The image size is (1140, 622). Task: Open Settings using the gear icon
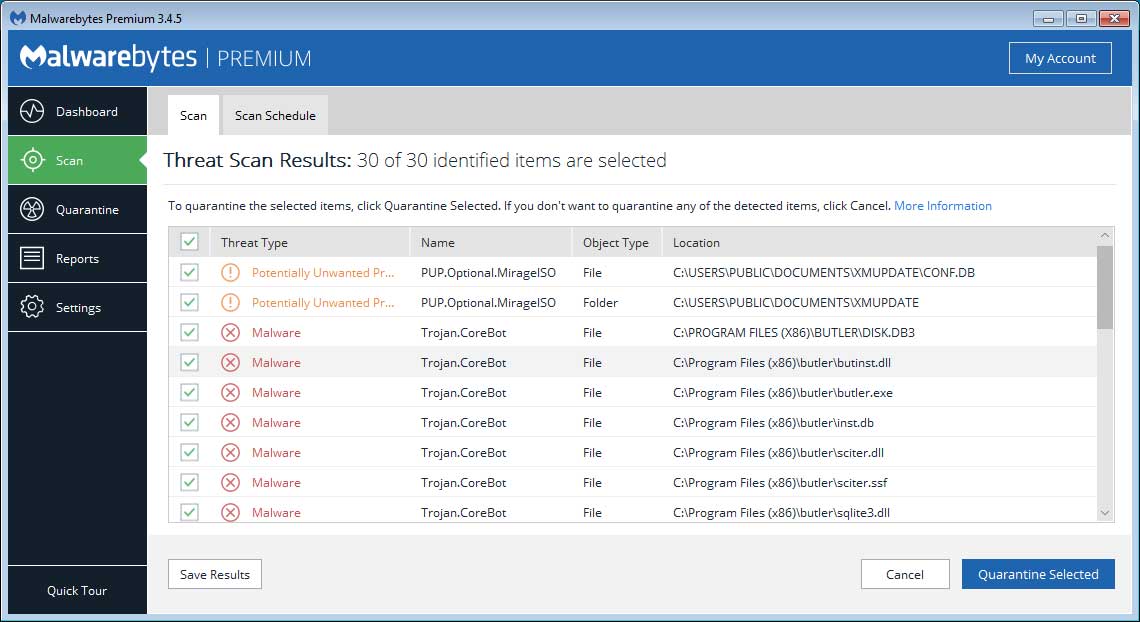pos(32,307)
